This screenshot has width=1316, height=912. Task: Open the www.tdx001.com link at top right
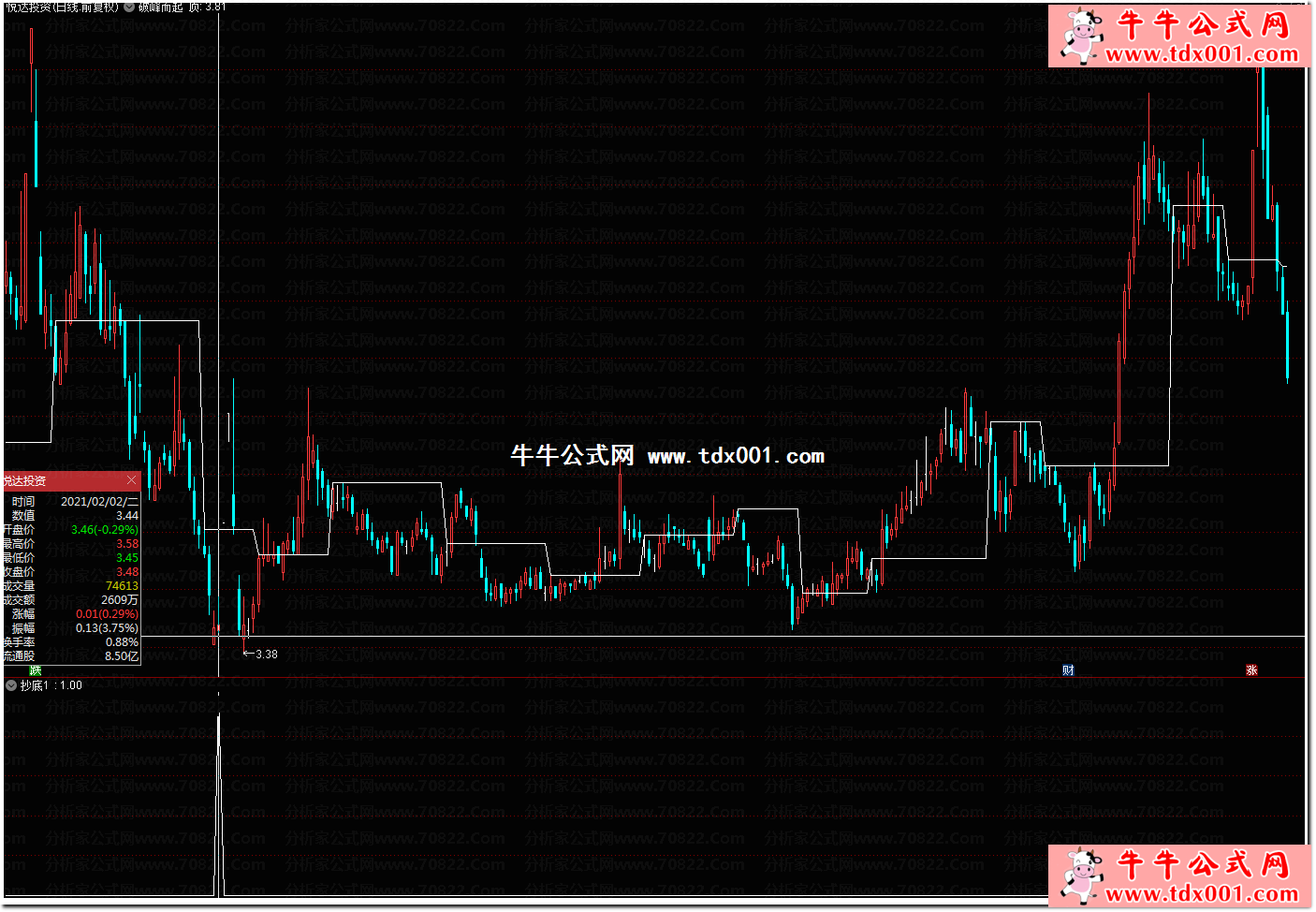pyautogui.click(x=1202, y=53)
